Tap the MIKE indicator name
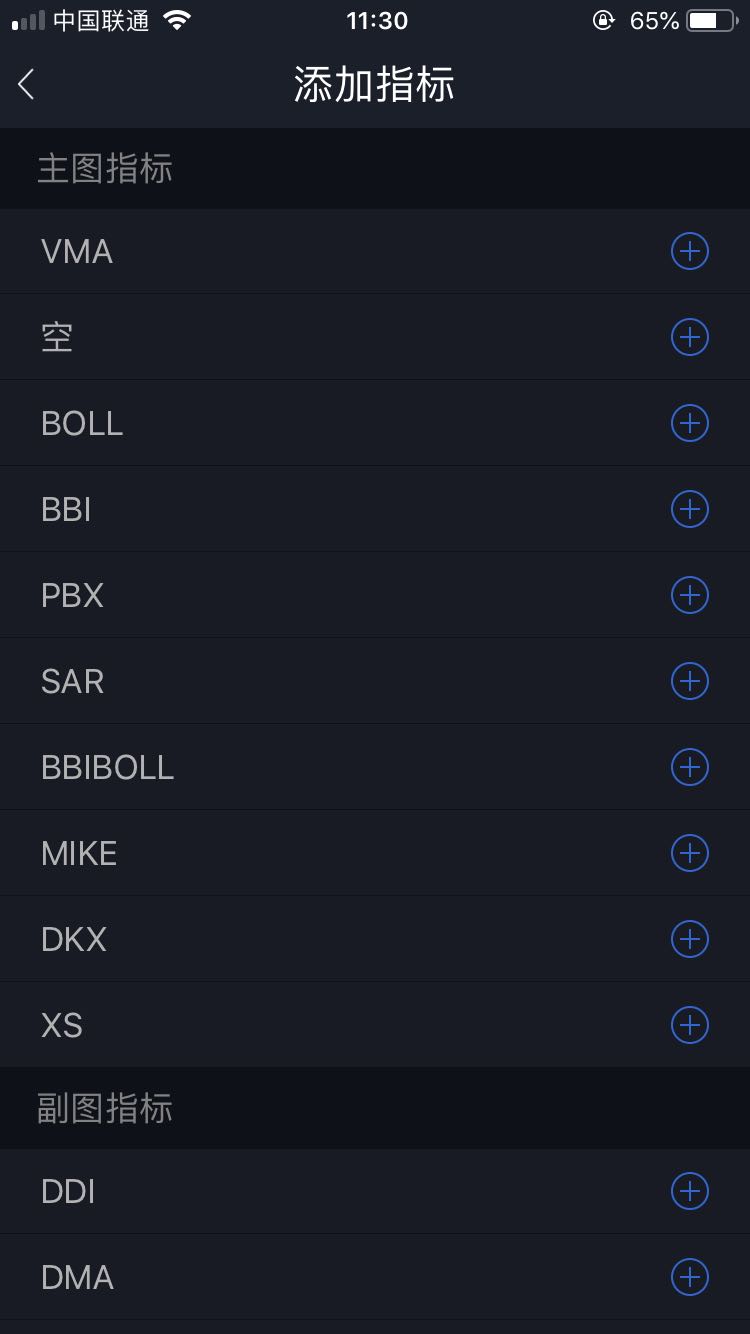 (x=79, y=854)
